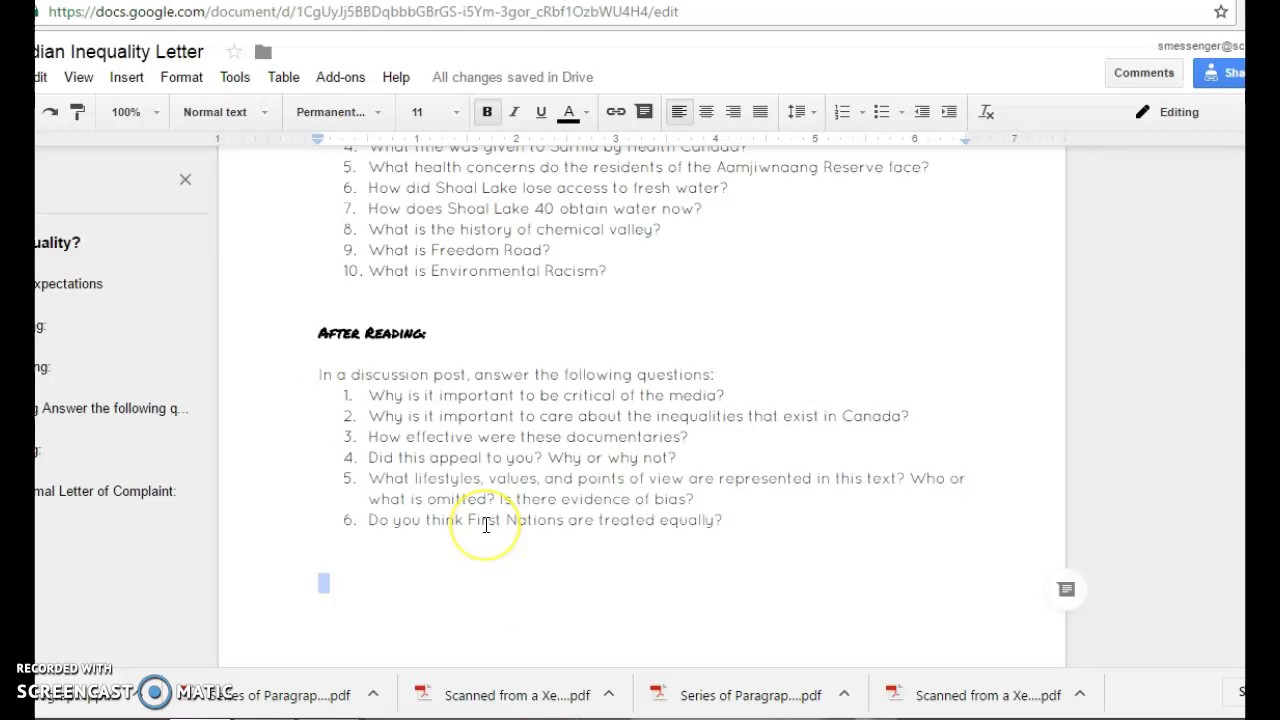1280x720 pixels.
Task: Expand options for 'Series of Paragrap....pdf' download
Action: [844, 695]
